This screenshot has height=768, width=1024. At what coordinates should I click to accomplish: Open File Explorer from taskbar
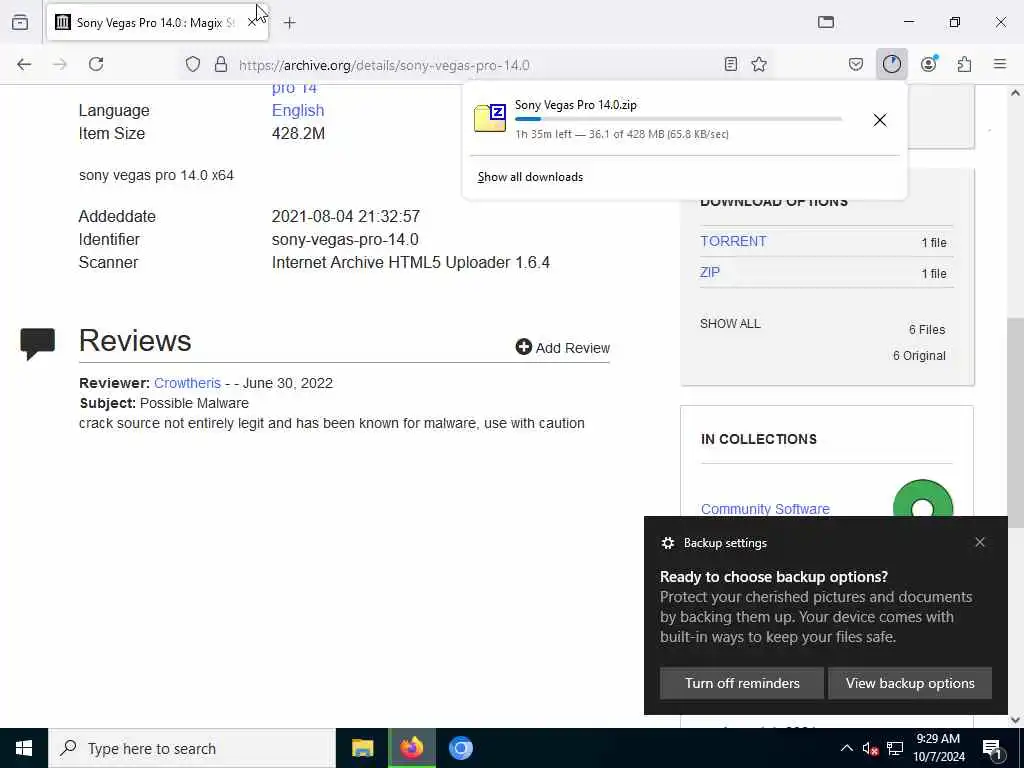tap(362, 748)
